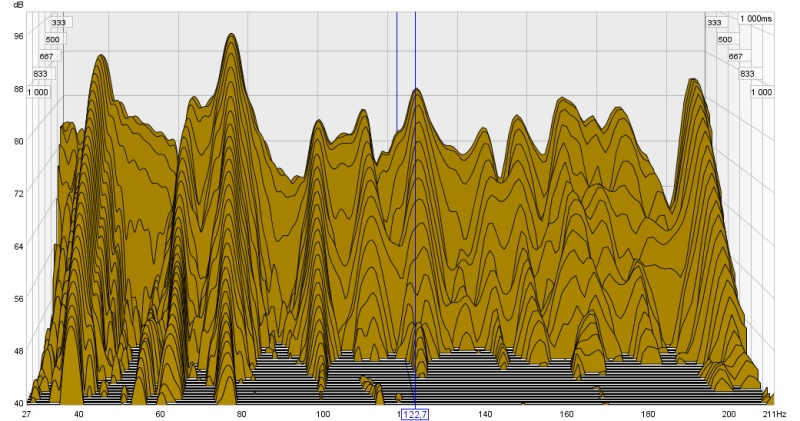Click the 72 dB axis value
The width and height of the screenshot is (800, 421).
click(x=19, y=194)
